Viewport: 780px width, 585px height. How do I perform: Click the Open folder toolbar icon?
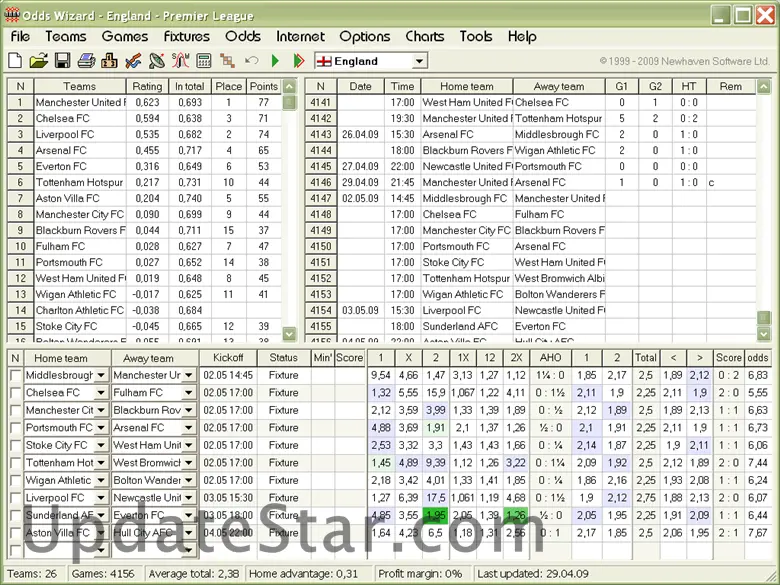pyautogui.click(x=38, y=61)
